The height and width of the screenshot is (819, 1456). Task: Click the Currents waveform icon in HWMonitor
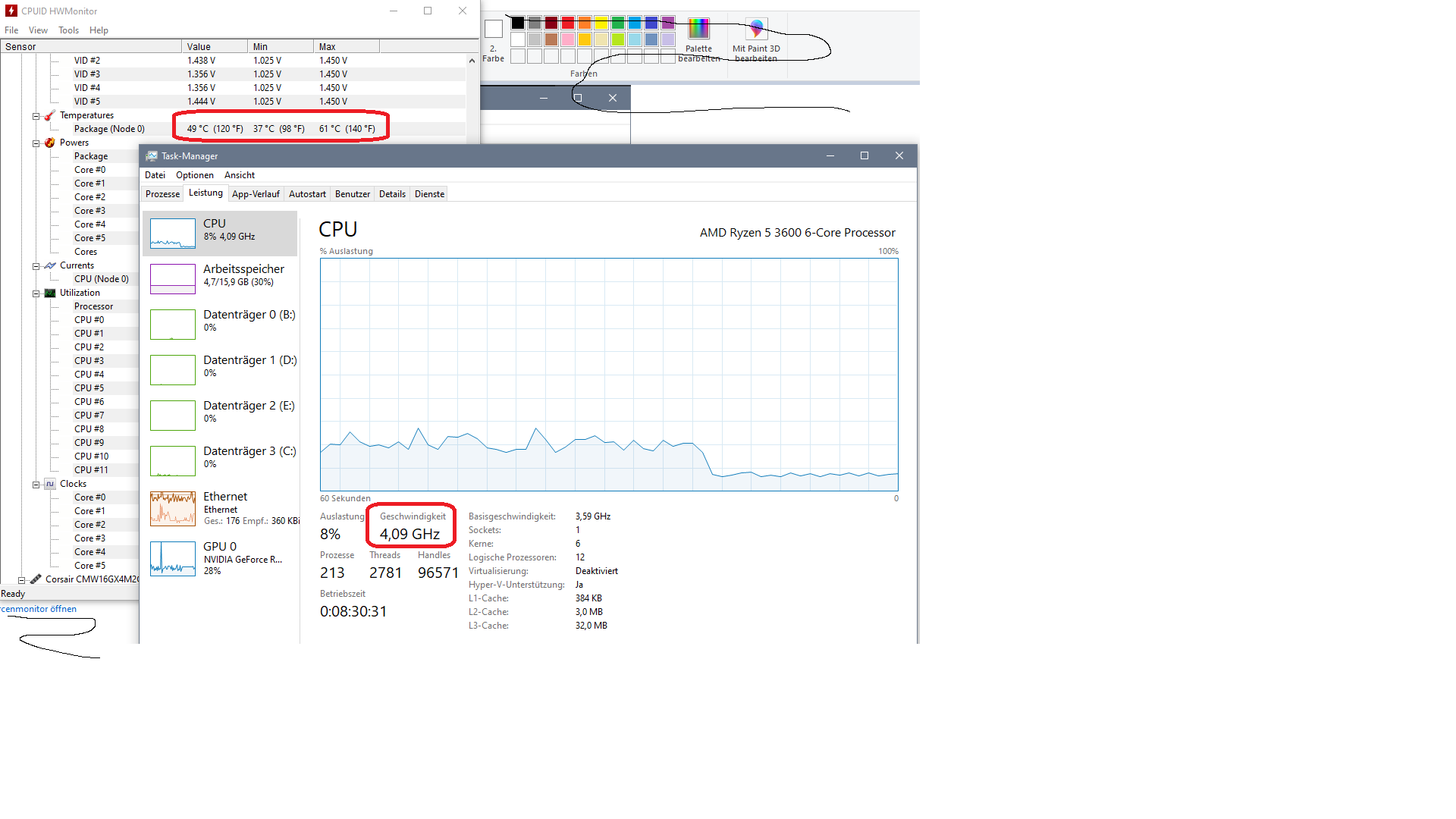(49, 265)
